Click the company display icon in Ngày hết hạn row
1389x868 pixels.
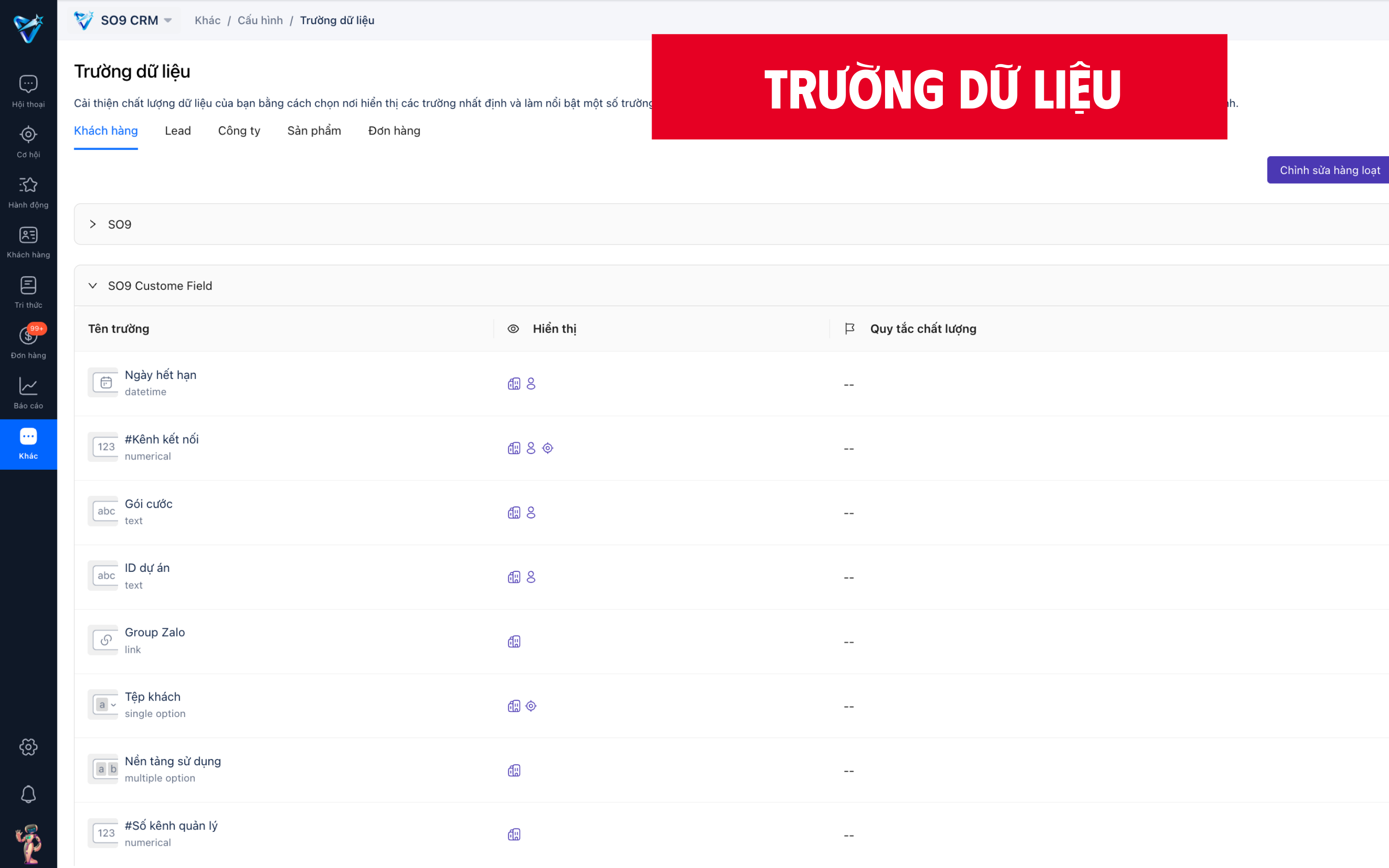tap(514, 383)
